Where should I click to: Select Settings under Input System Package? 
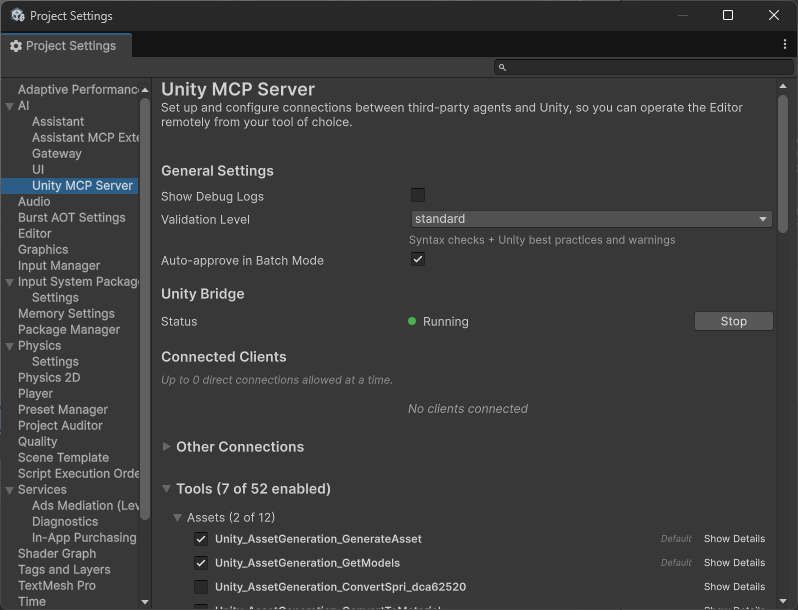pyautogui.click(x=55, y=298)
